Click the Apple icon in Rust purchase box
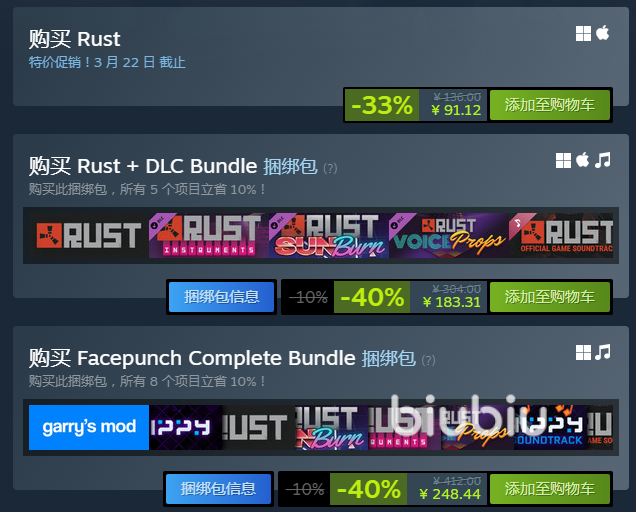 603,33
